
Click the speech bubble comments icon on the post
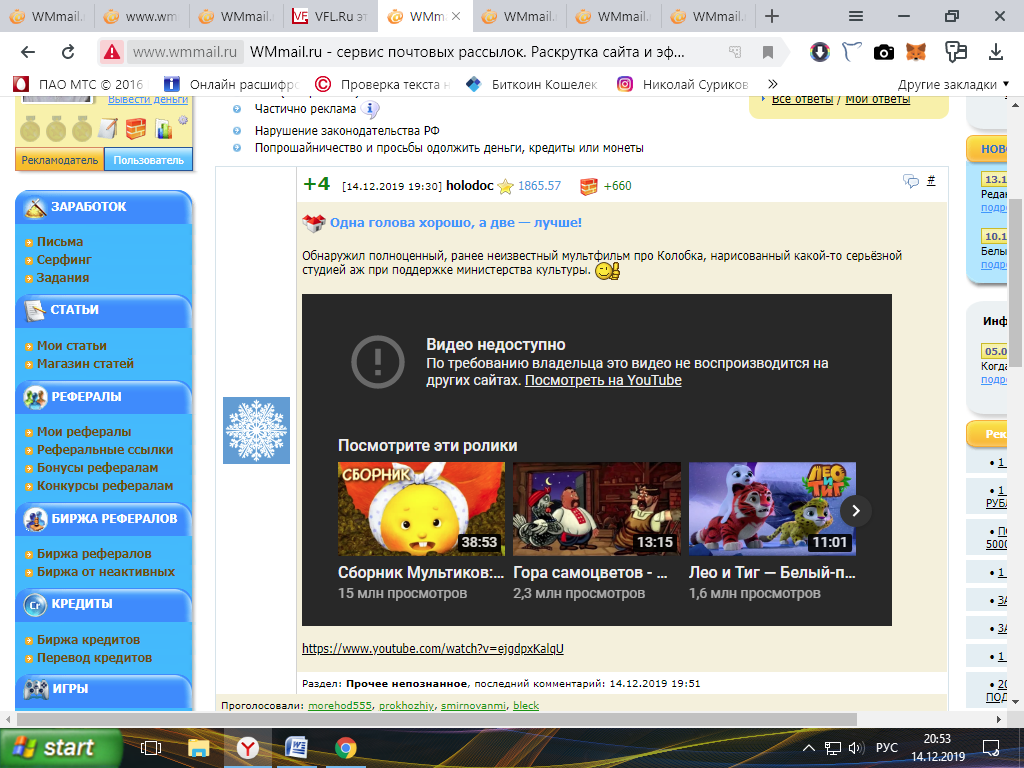[911, 182]
